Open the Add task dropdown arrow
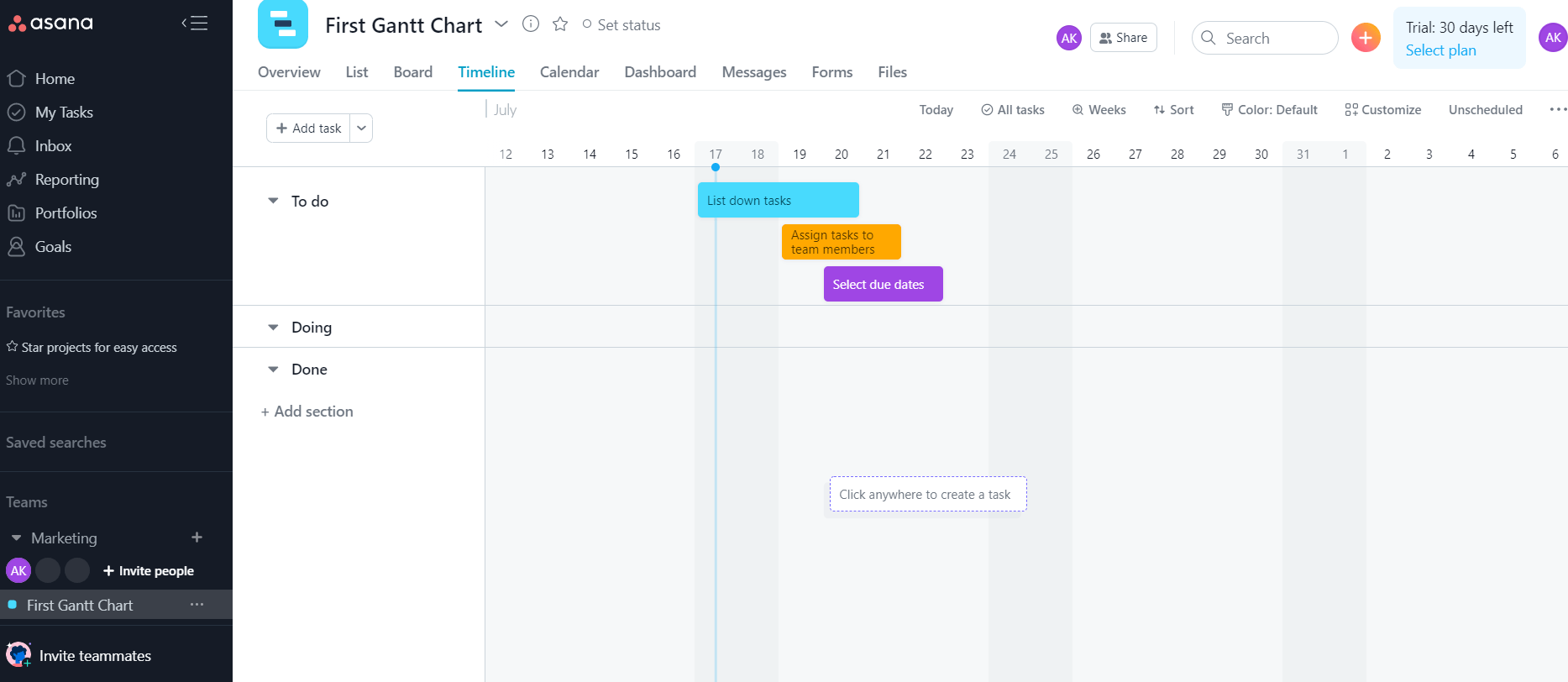Screen dimensions: 1568x682 [x=361, y=129]
